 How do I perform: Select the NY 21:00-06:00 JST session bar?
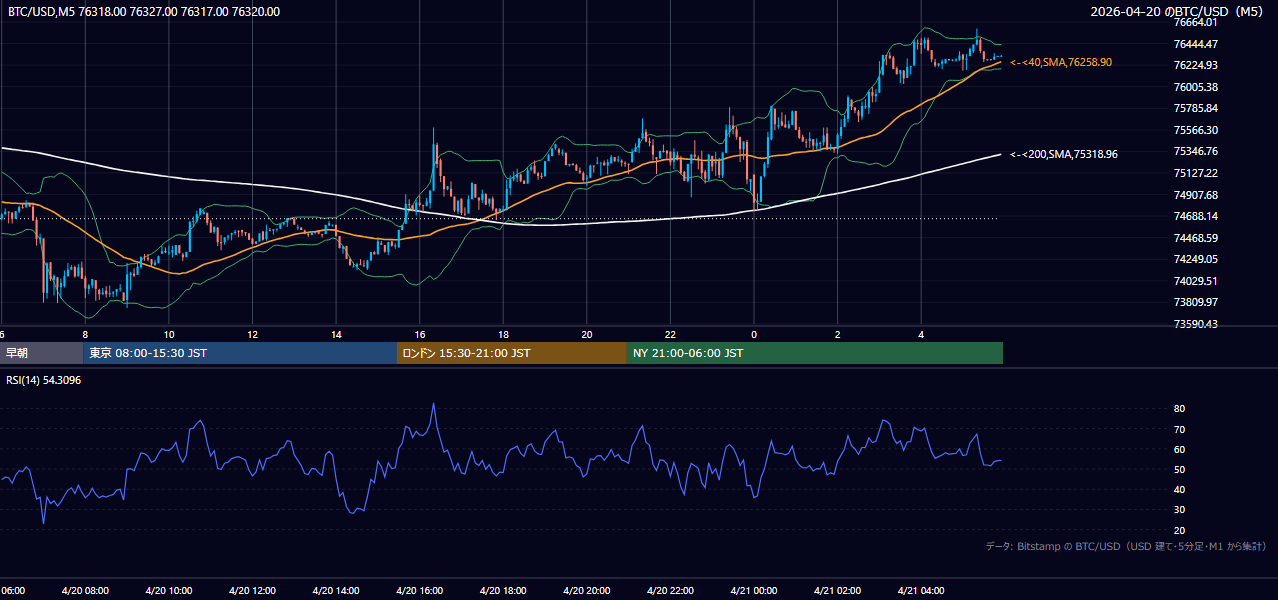[x=815, y=353]
